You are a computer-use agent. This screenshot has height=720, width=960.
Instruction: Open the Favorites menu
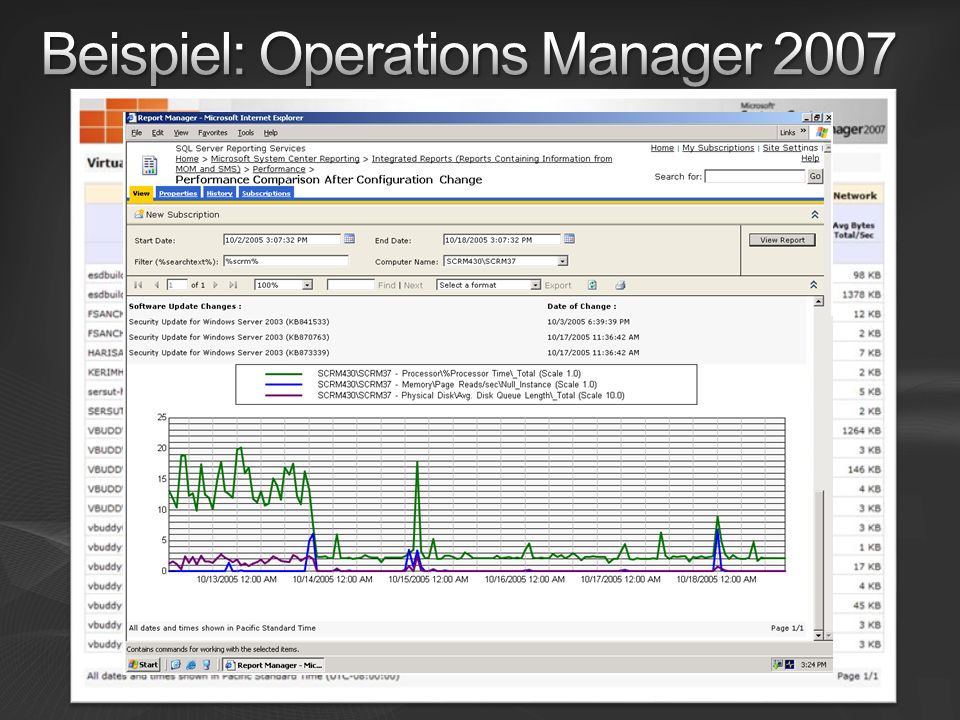(x=212, y=133)
